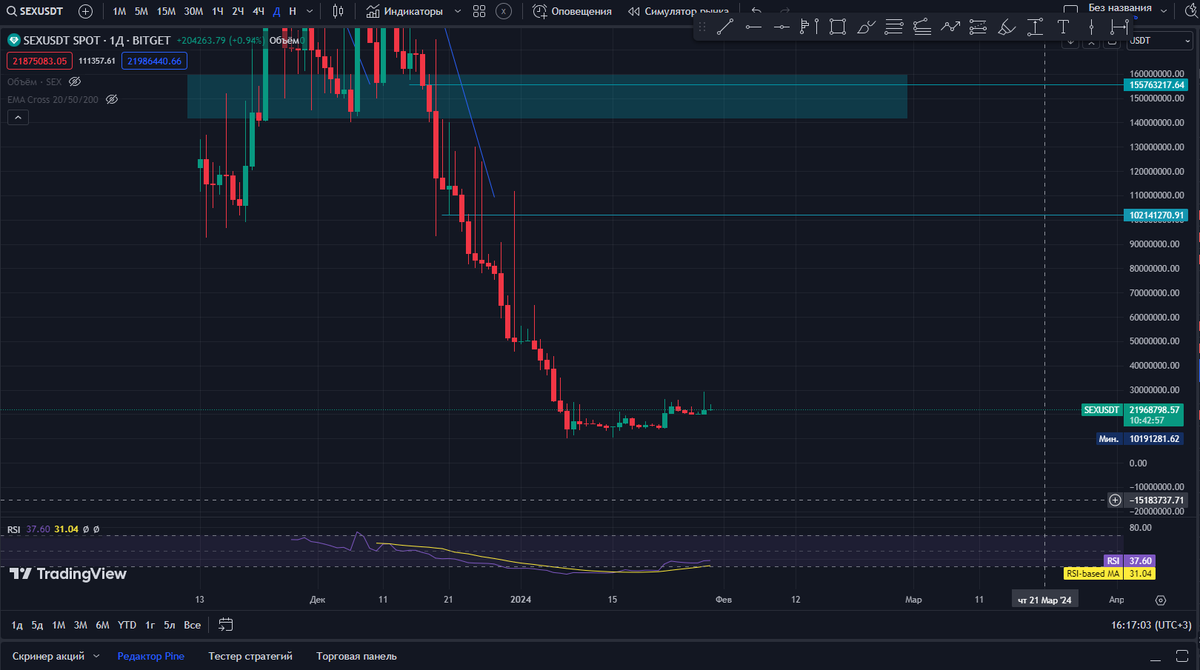Select the 1M timeframe
This screenshot has height=670, width=1200.
pyautogui.click(x=119, y=11)
